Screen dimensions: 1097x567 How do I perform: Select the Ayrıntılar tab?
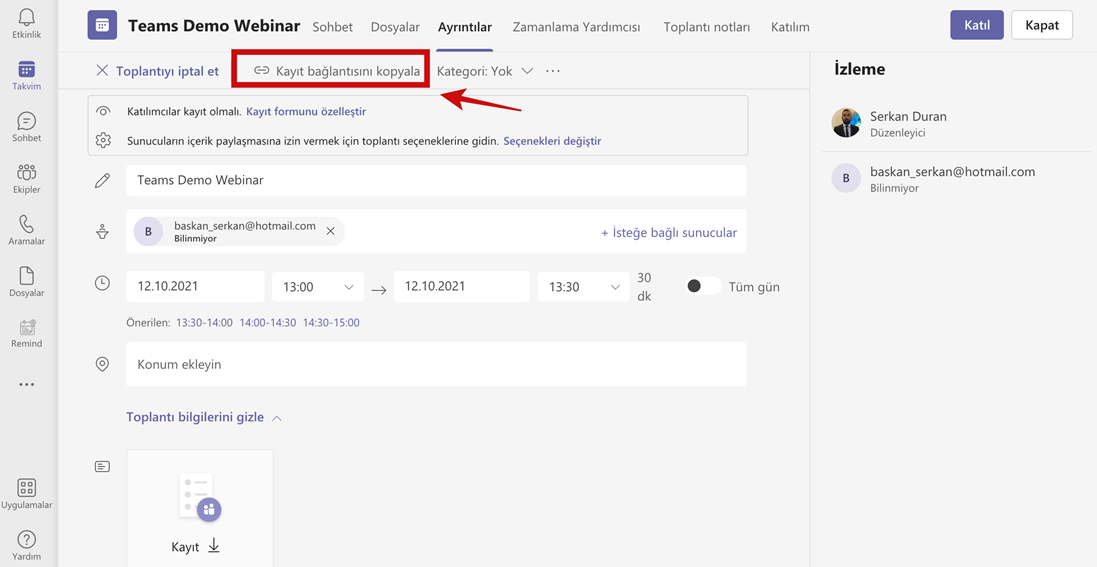click(x=465, y=27)
